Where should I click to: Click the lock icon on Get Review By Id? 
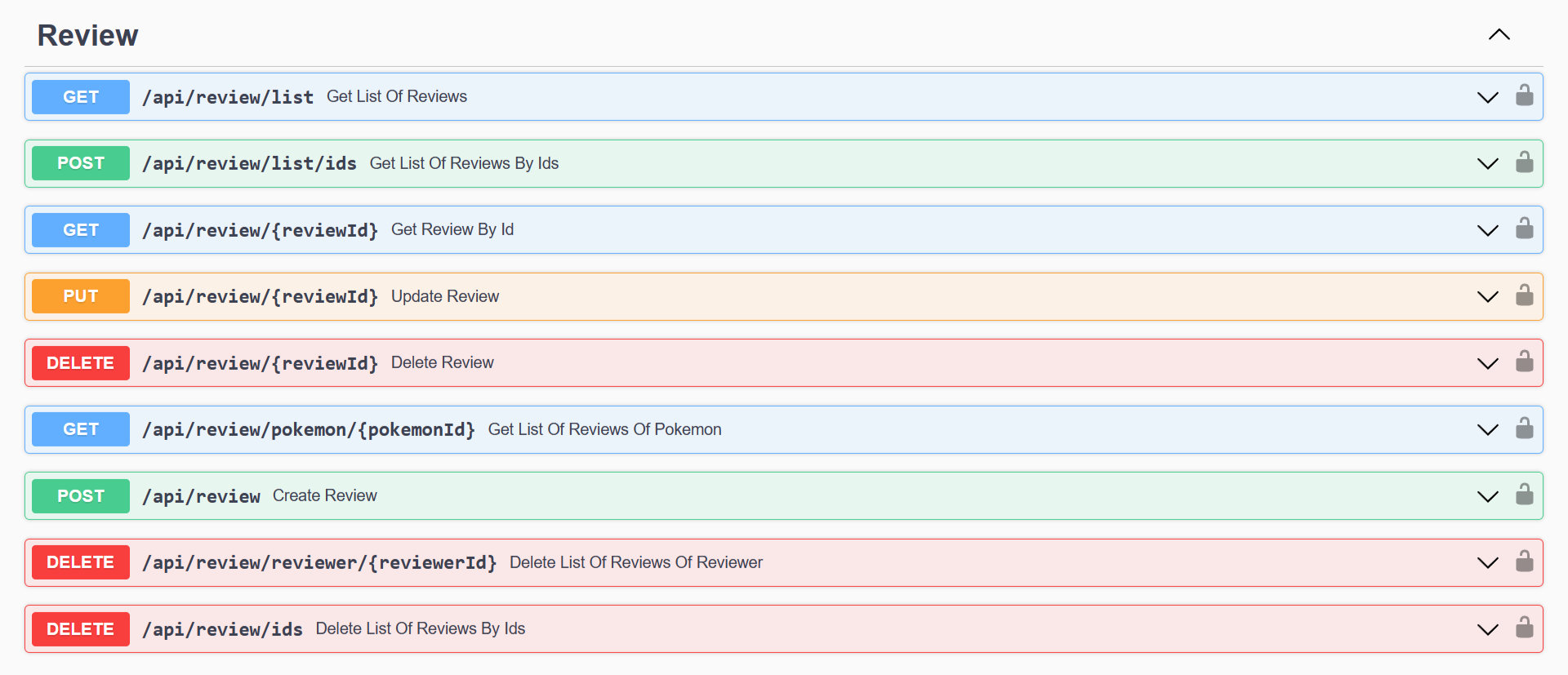pyautogui.click(x=1524, y=229)
